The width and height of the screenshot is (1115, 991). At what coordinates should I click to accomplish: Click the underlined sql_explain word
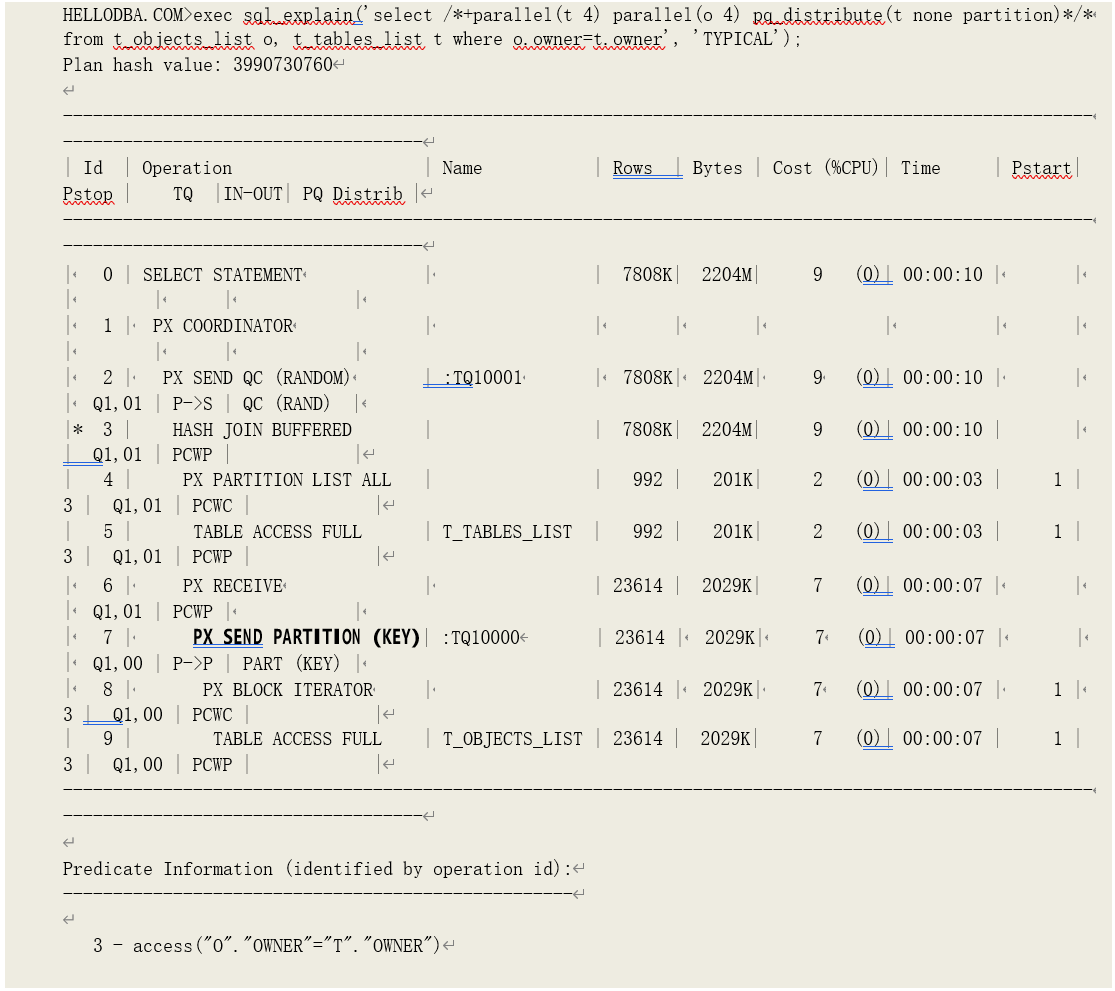tap(301, 15)
